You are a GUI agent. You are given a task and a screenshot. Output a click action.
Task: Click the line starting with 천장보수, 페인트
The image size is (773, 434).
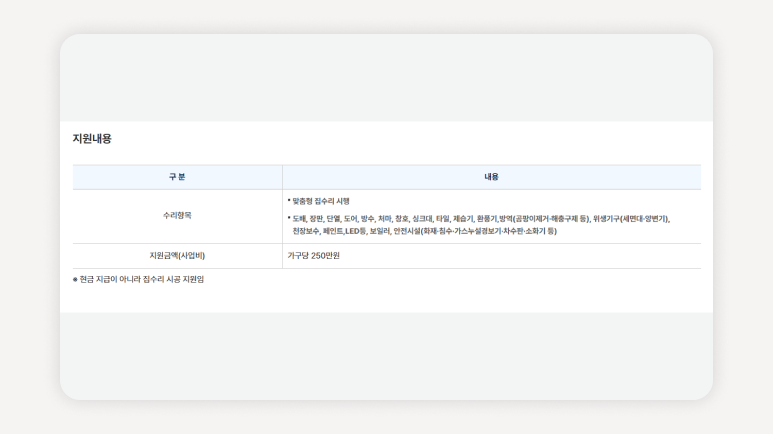pos(424,231)
